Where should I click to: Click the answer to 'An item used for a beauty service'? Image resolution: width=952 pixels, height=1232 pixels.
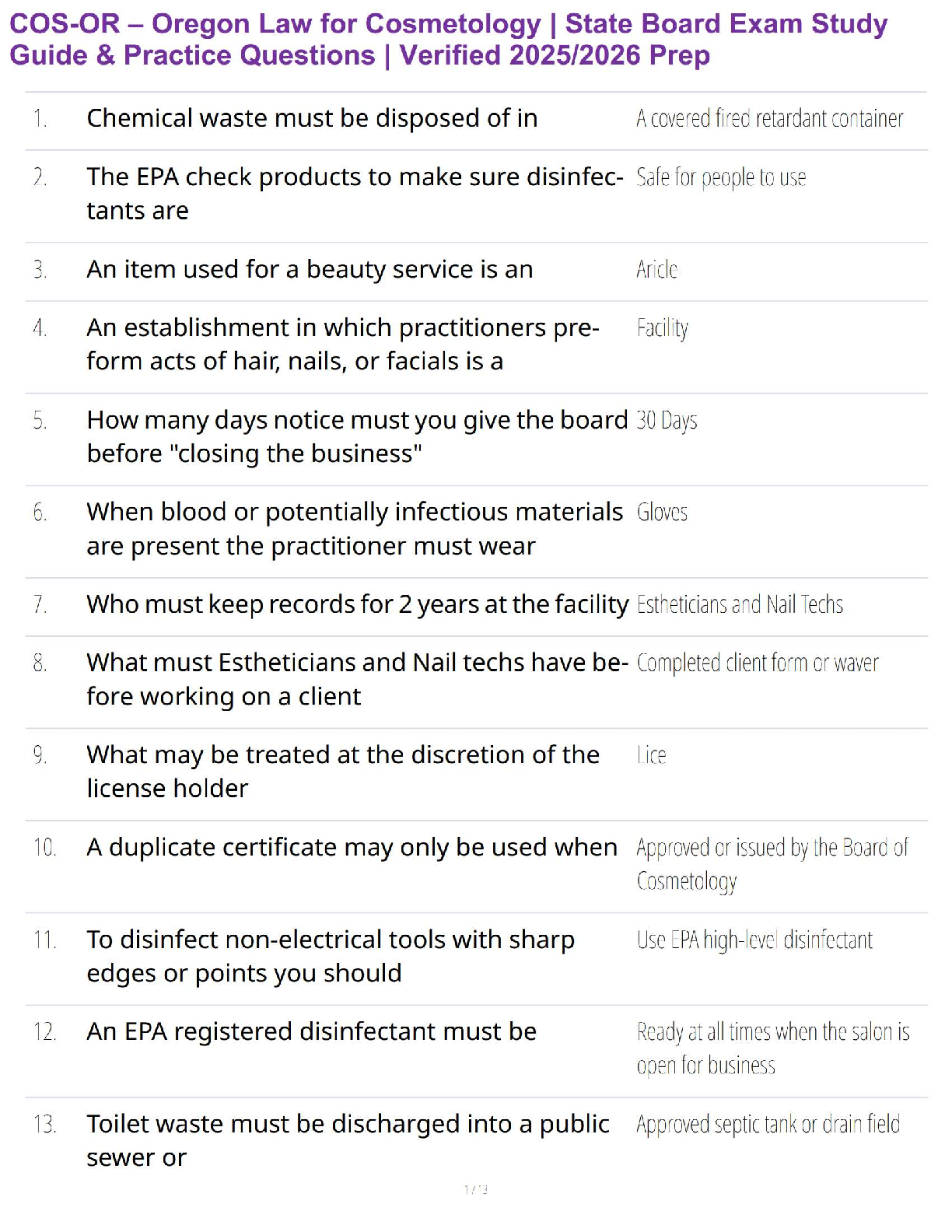pyautogui.click(x=657, y=270)
